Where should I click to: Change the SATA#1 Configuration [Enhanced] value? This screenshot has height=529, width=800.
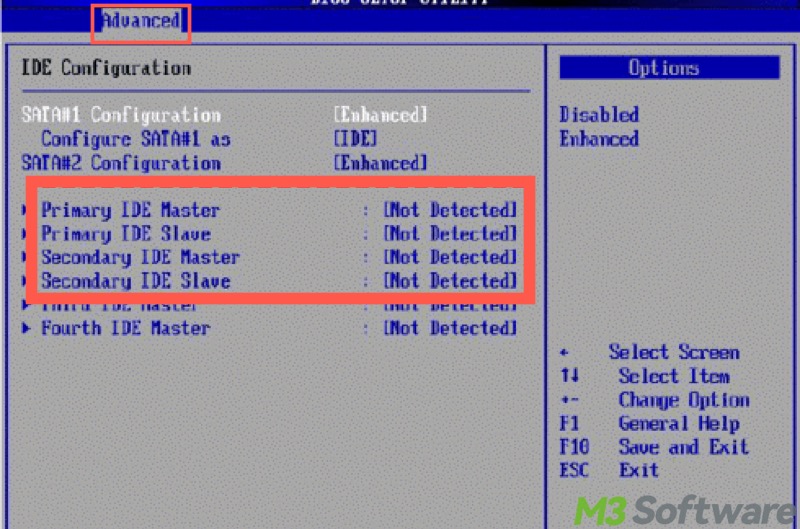[380, 115]
